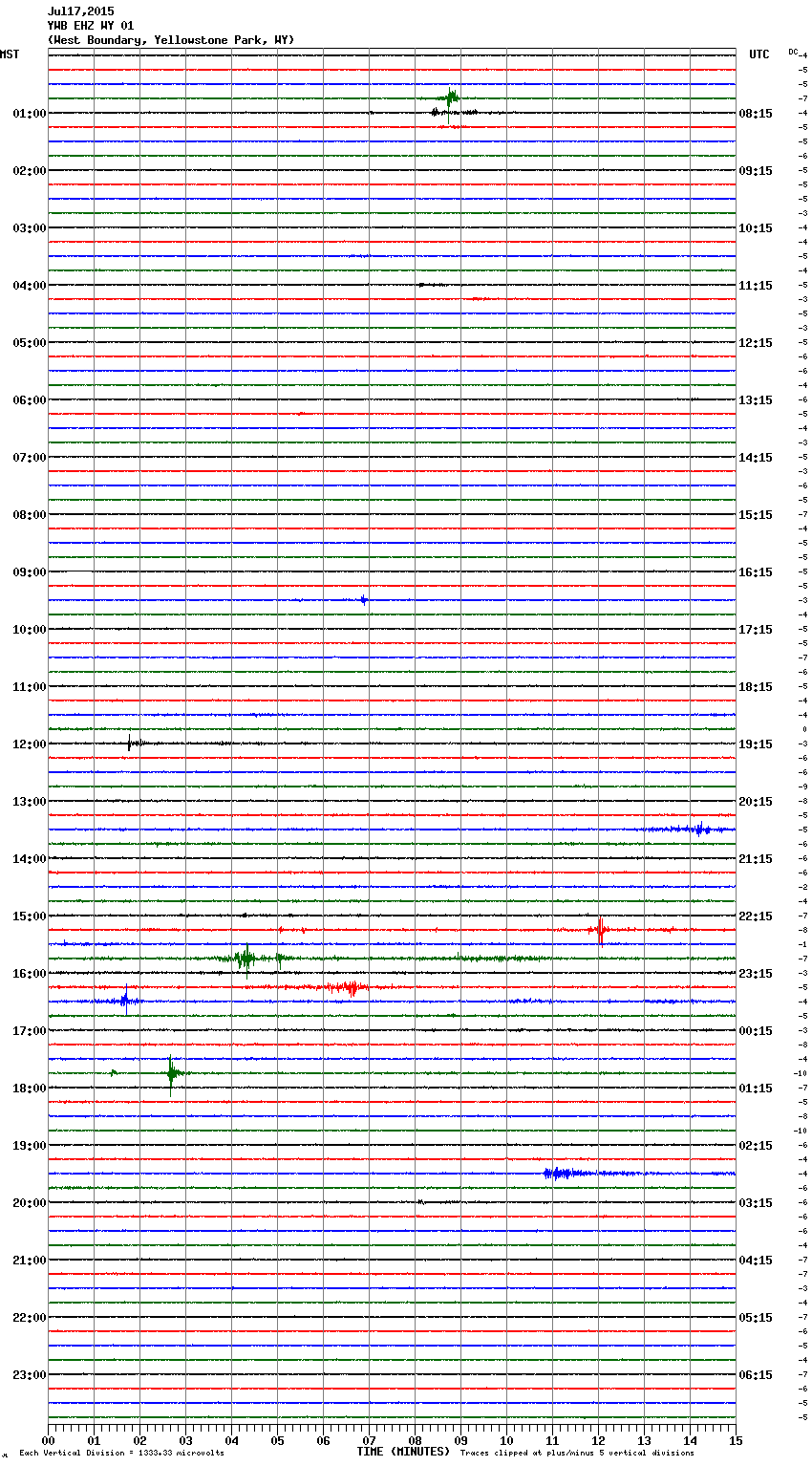Click the 19:15 UTC row label
The width and height of the screenshot is (812, 1466).
[x=756, y=744]
